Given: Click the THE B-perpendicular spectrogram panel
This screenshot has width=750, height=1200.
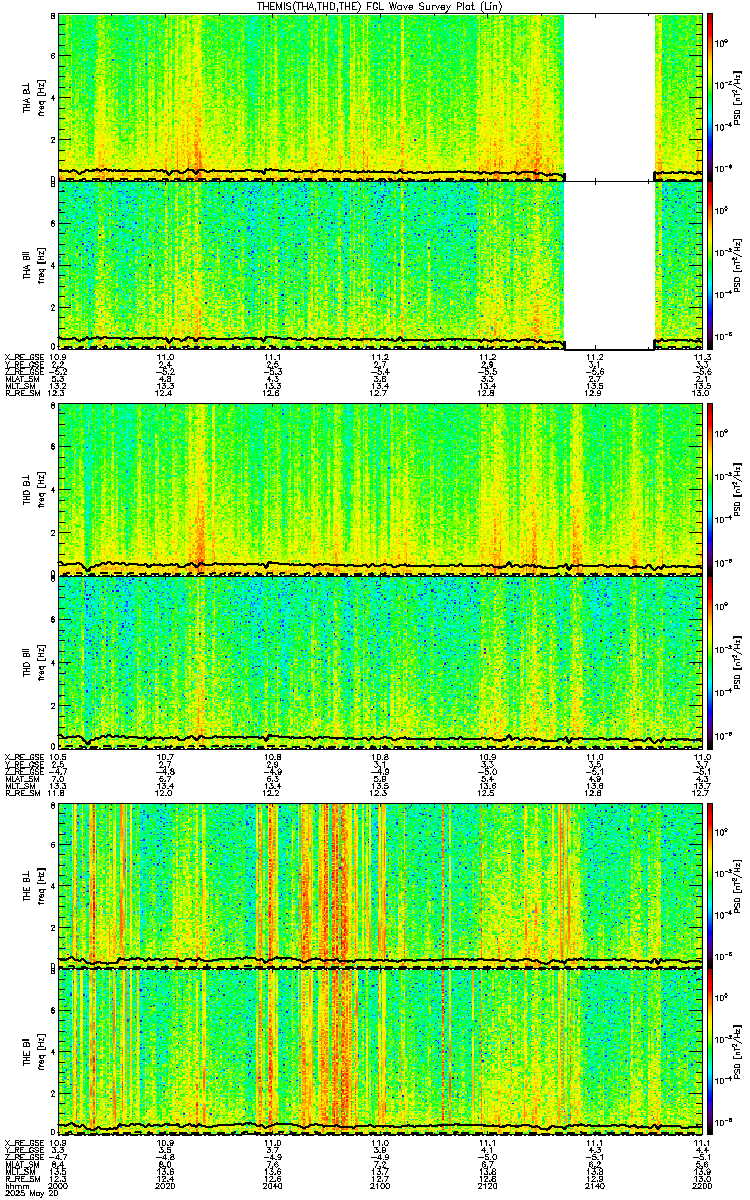Looking at the screenshot, I should [x=380, y=885].
